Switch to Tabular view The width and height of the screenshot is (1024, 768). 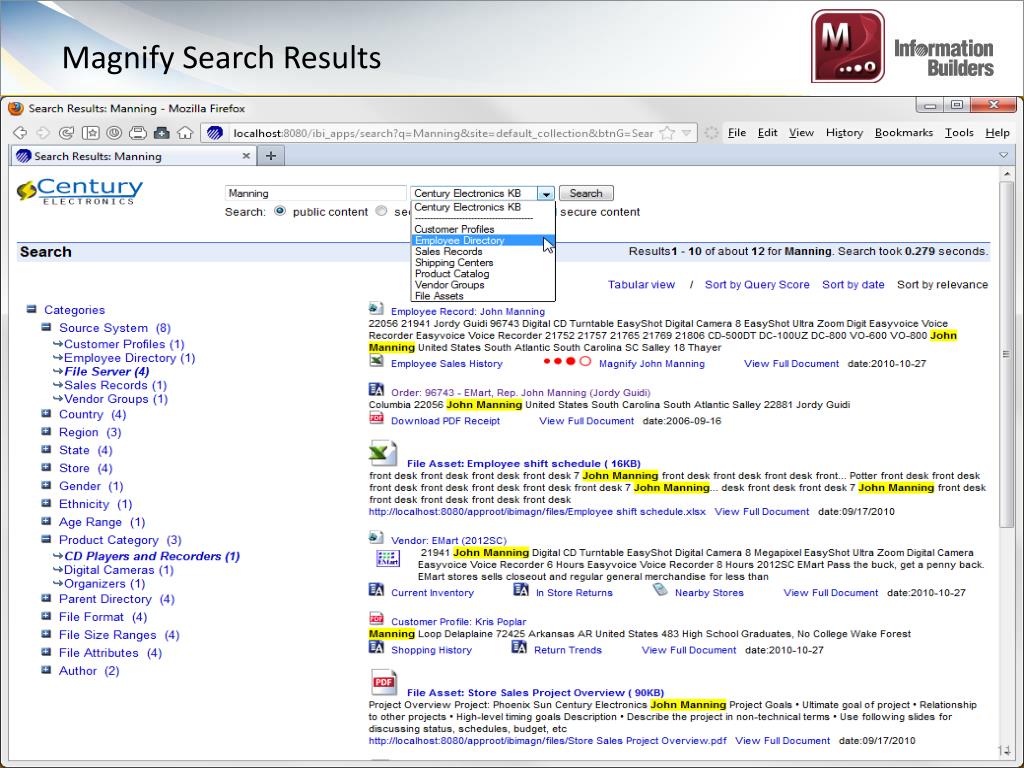pos(641,285)
